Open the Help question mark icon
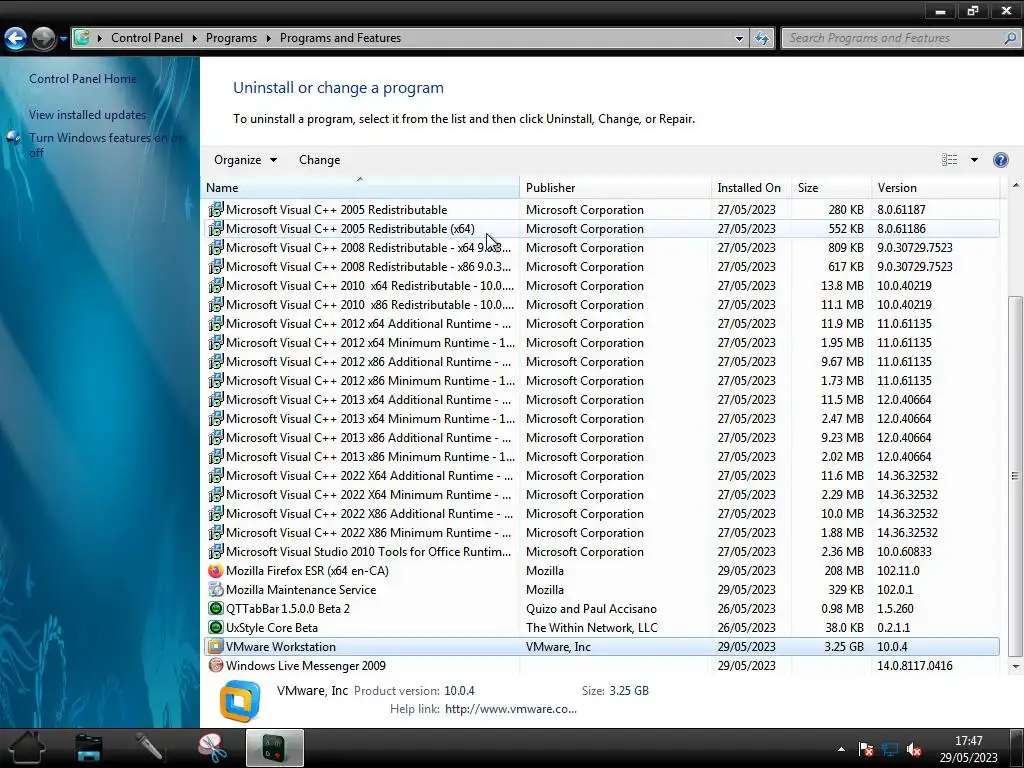Image resolution: width=1024 pixels, height=768 pixels. point(1000,160)
